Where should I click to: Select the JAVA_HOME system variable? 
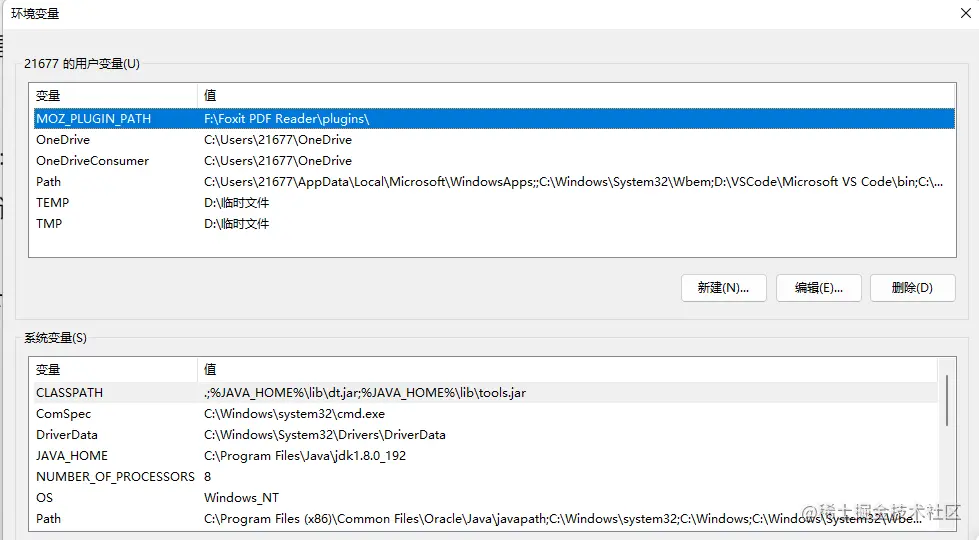point(72,456)
